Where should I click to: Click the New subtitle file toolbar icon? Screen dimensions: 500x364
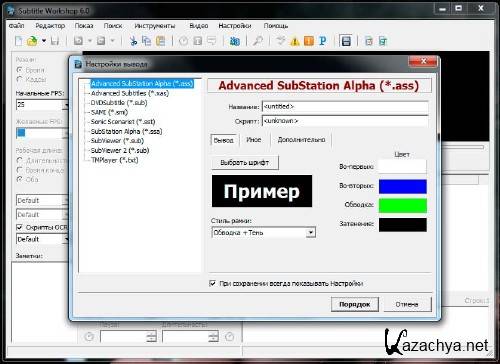pyautogui.click(x=19, y=41)
